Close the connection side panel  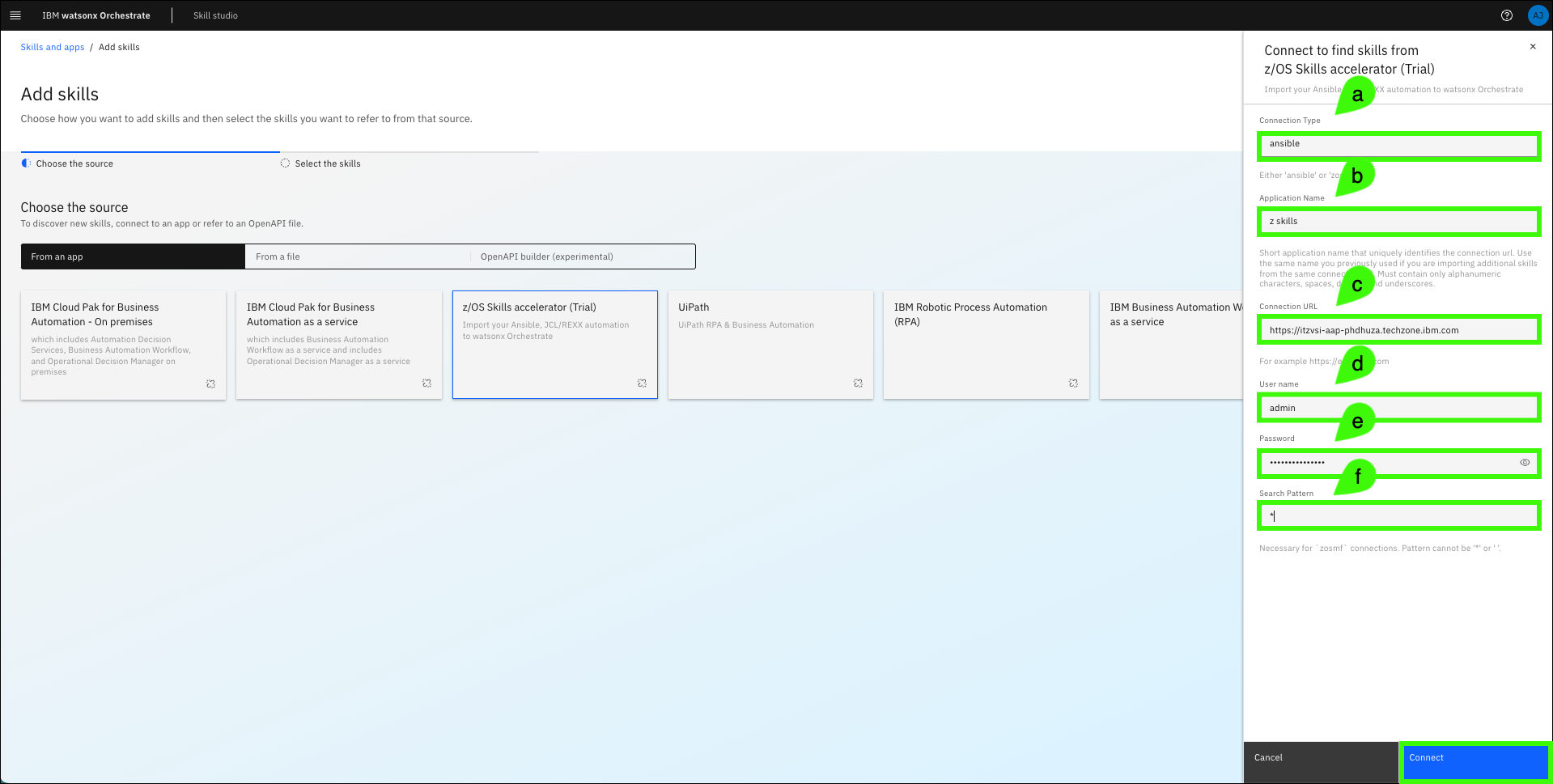tap(1532, 47)
